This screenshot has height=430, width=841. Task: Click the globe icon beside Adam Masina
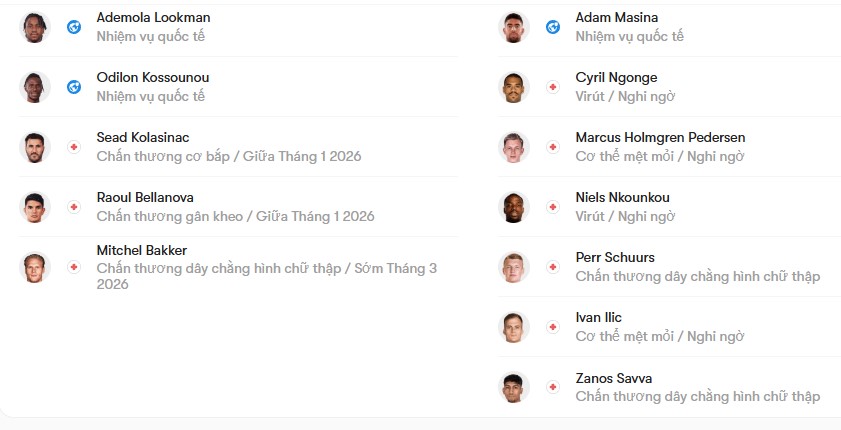click(553, 27)
